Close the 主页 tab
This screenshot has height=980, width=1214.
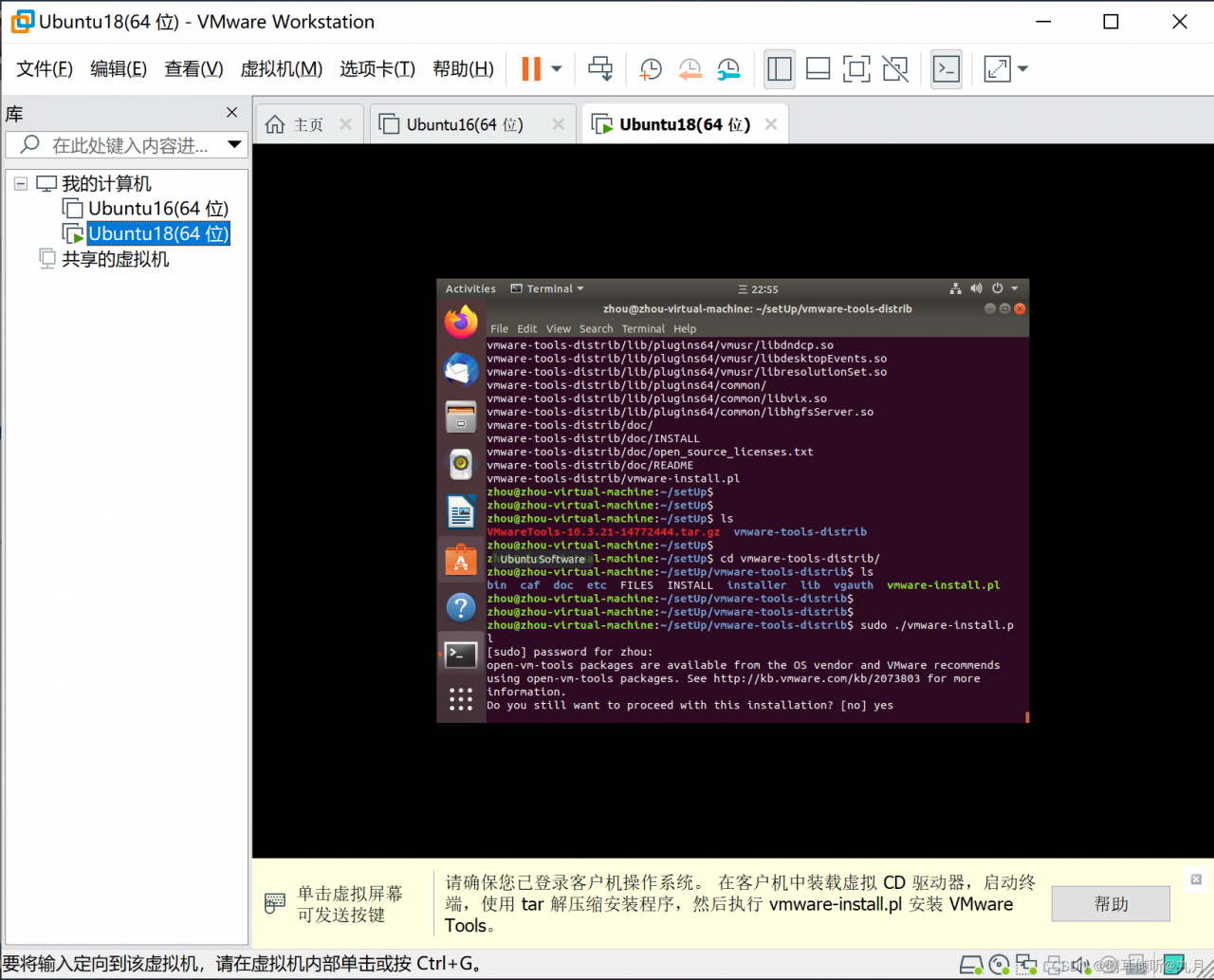pos(345,124)
